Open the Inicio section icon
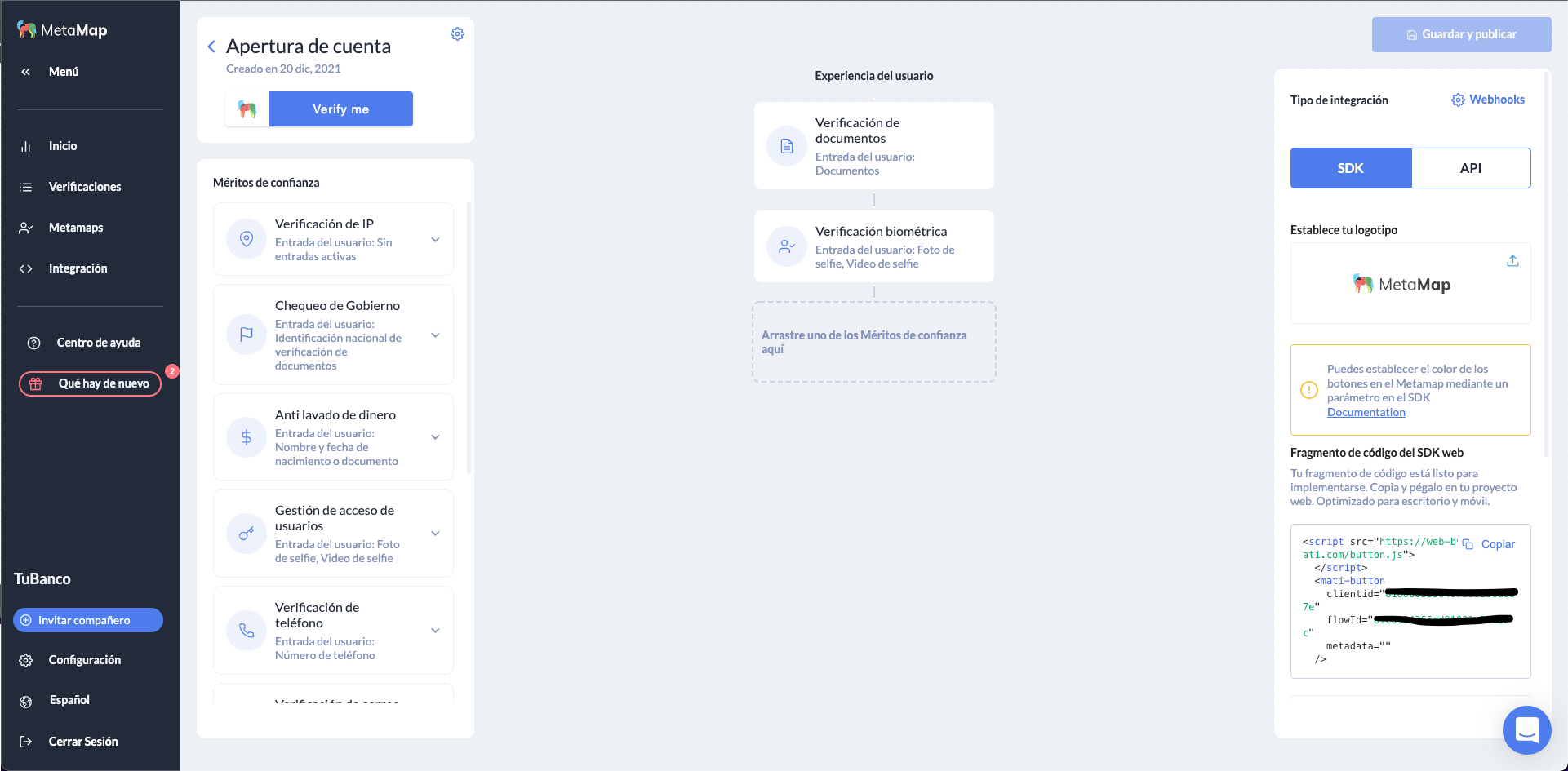 [27, 146]
